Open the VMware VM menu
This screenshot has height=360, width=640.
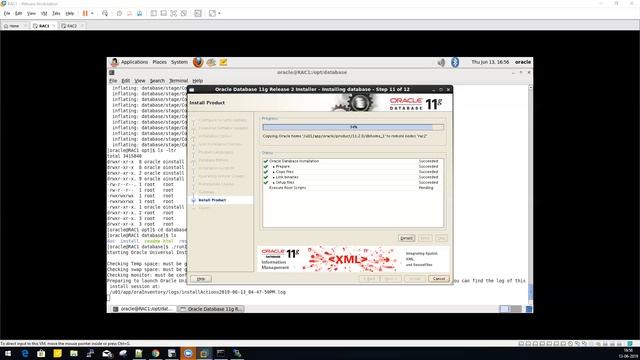(44, 13)
